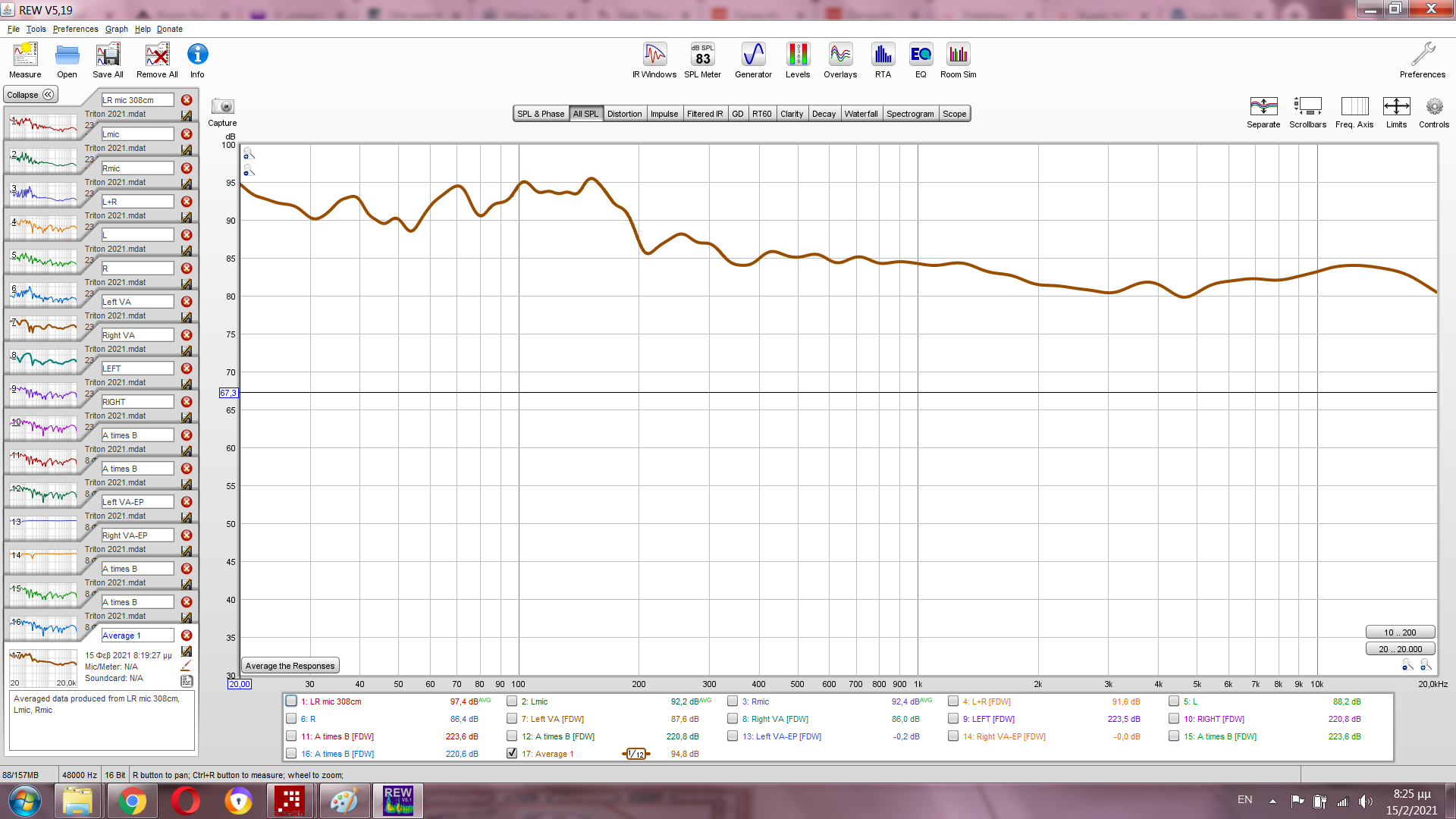
Task: Open the Tools menu
Action: 36,29
